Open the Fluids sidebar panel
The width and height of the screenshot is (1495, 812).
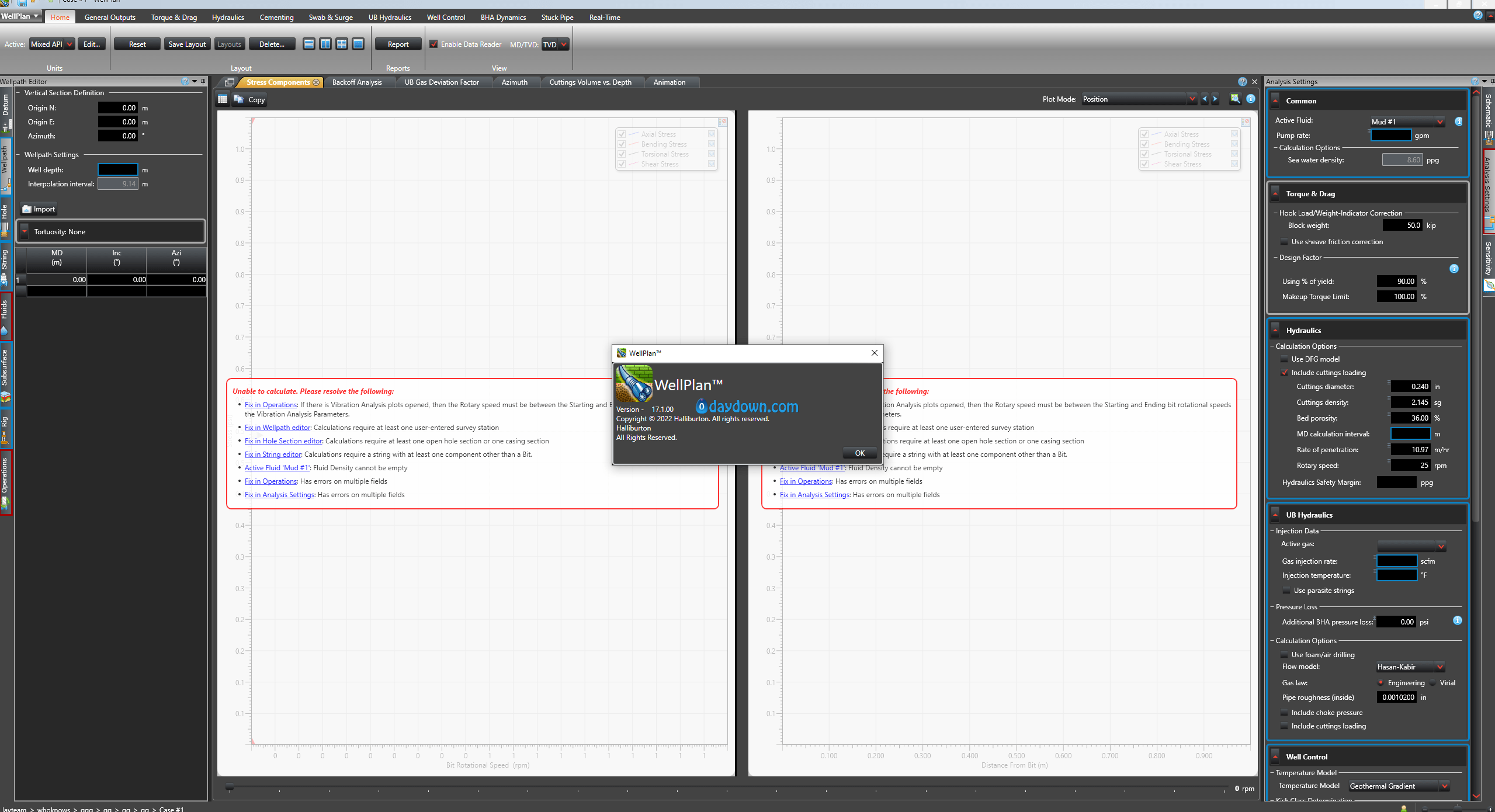pos(5,317)
